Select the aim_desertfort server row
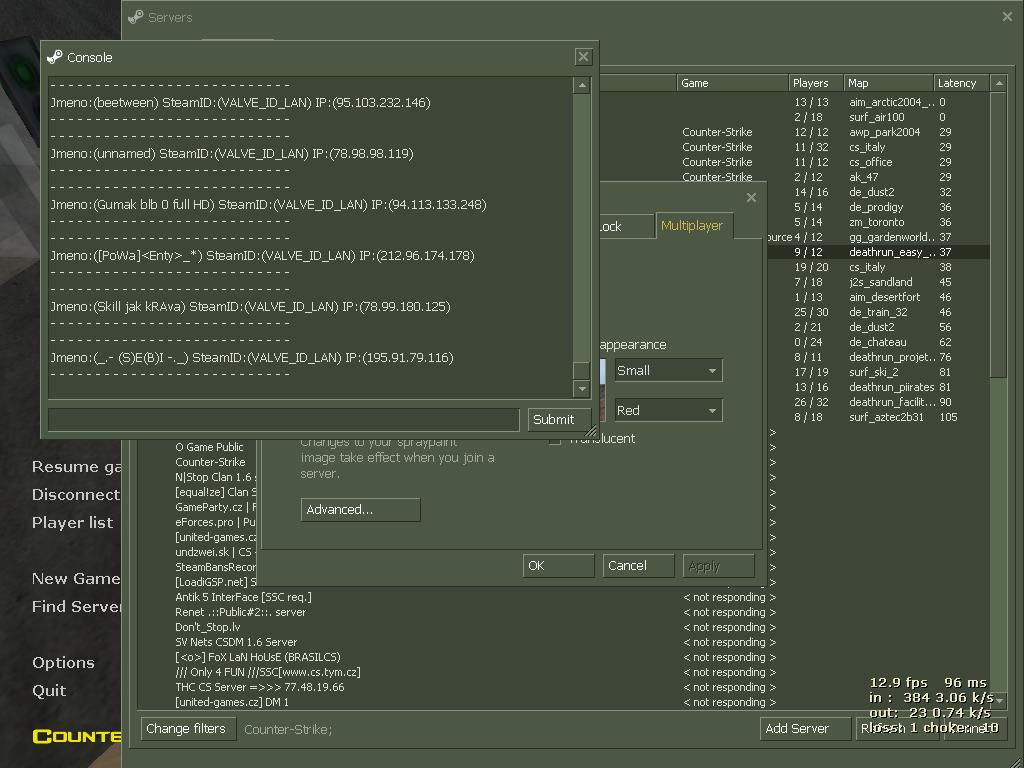The image size is (1024, 768). pyautogui.click(x=878, y=297)
